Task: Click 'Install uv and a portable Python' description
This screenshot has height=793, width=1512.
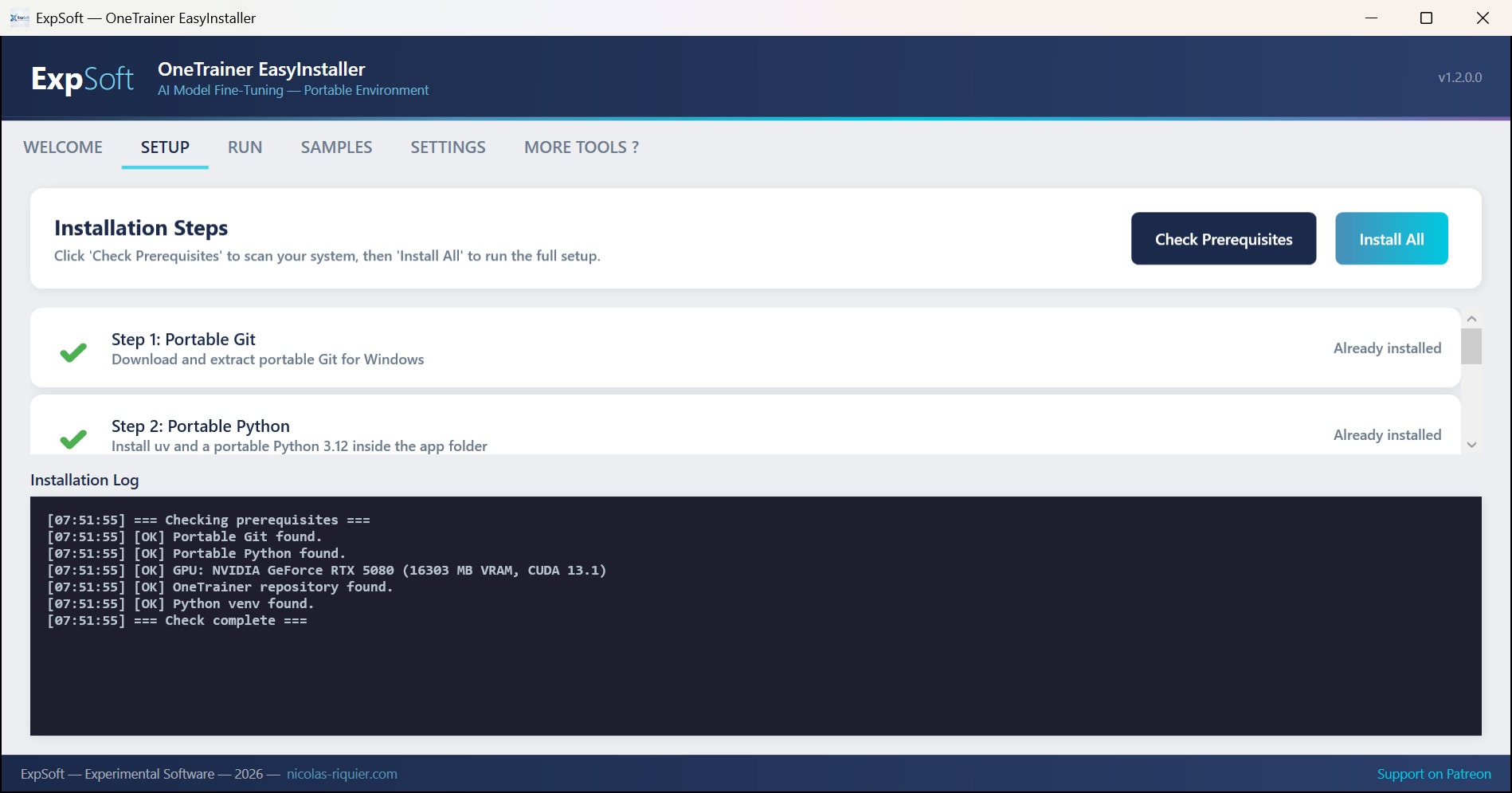Action: click(x=300, y=446)
